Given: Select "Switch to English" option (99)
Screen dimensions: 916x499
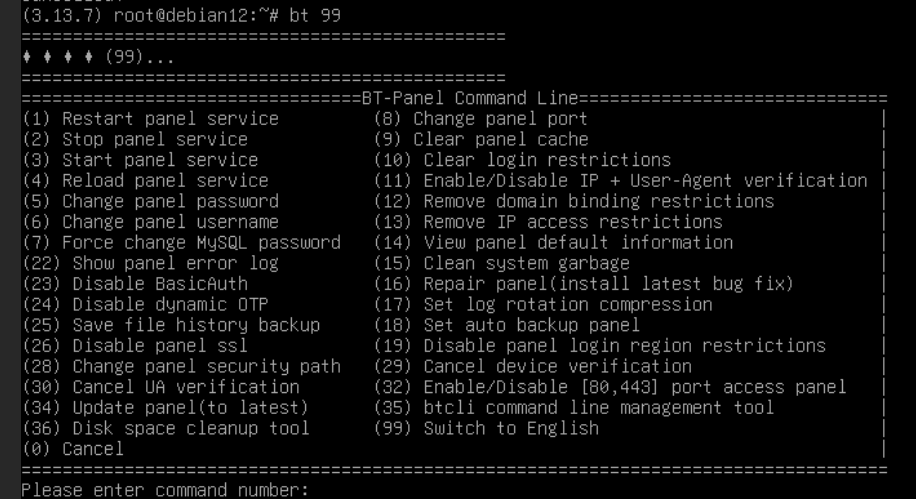Looking at the screenshot, I should pos(486,428).
